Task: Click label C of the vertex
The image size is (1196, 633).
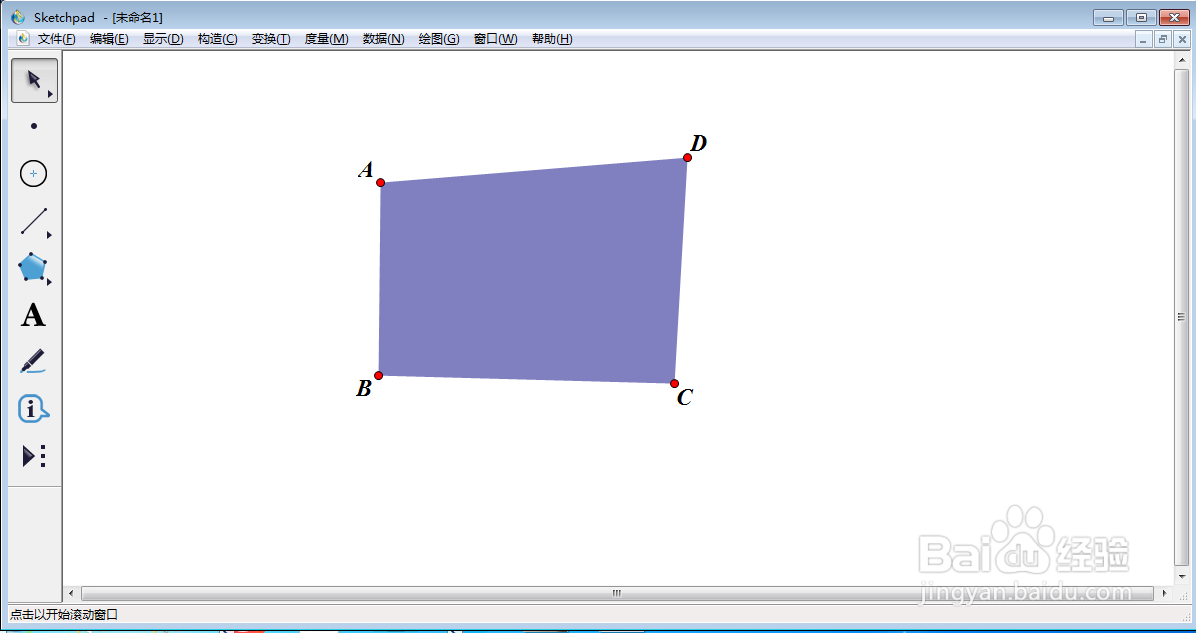Action: pos(685,397)
